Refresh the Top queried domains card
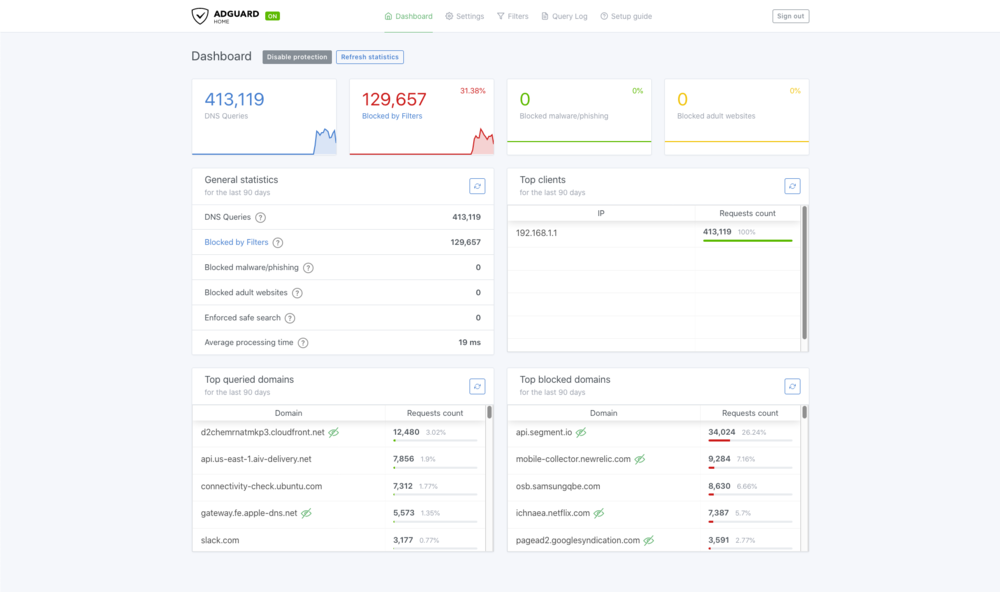The height and width of the screenshot is (592, 1000). 477,387
